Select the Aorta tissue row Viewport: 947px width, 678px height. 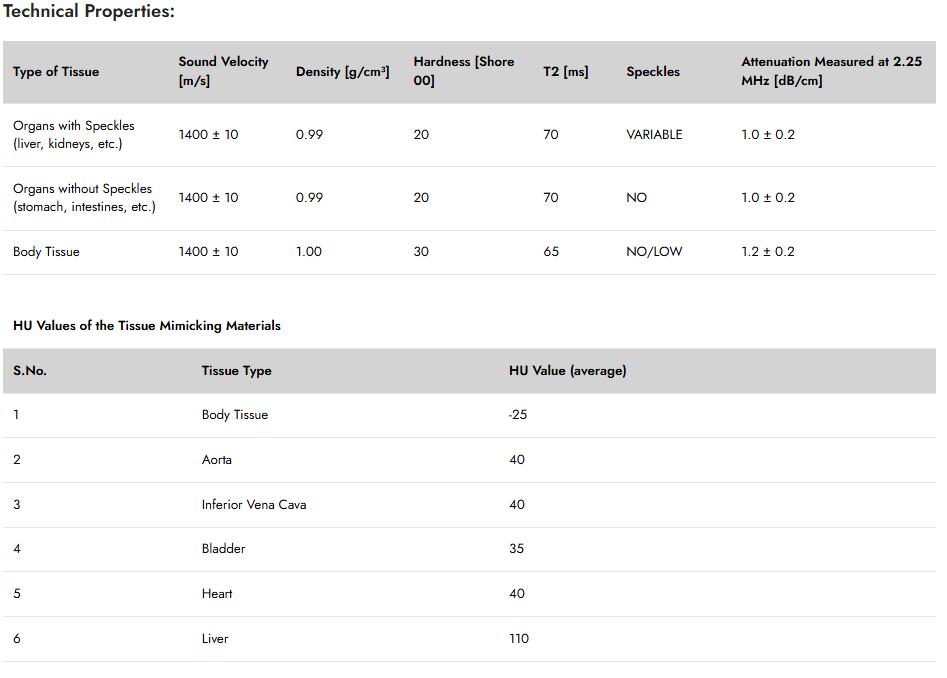(469, 459)
